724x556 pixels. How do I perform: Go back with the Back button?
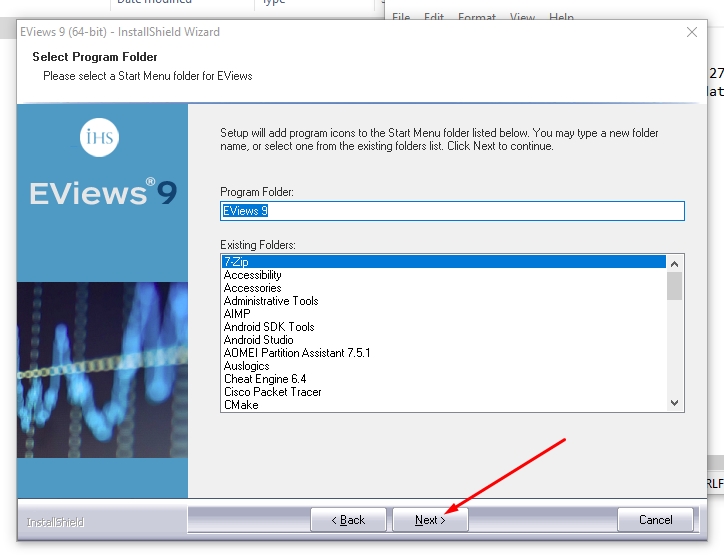coord(348,520)
